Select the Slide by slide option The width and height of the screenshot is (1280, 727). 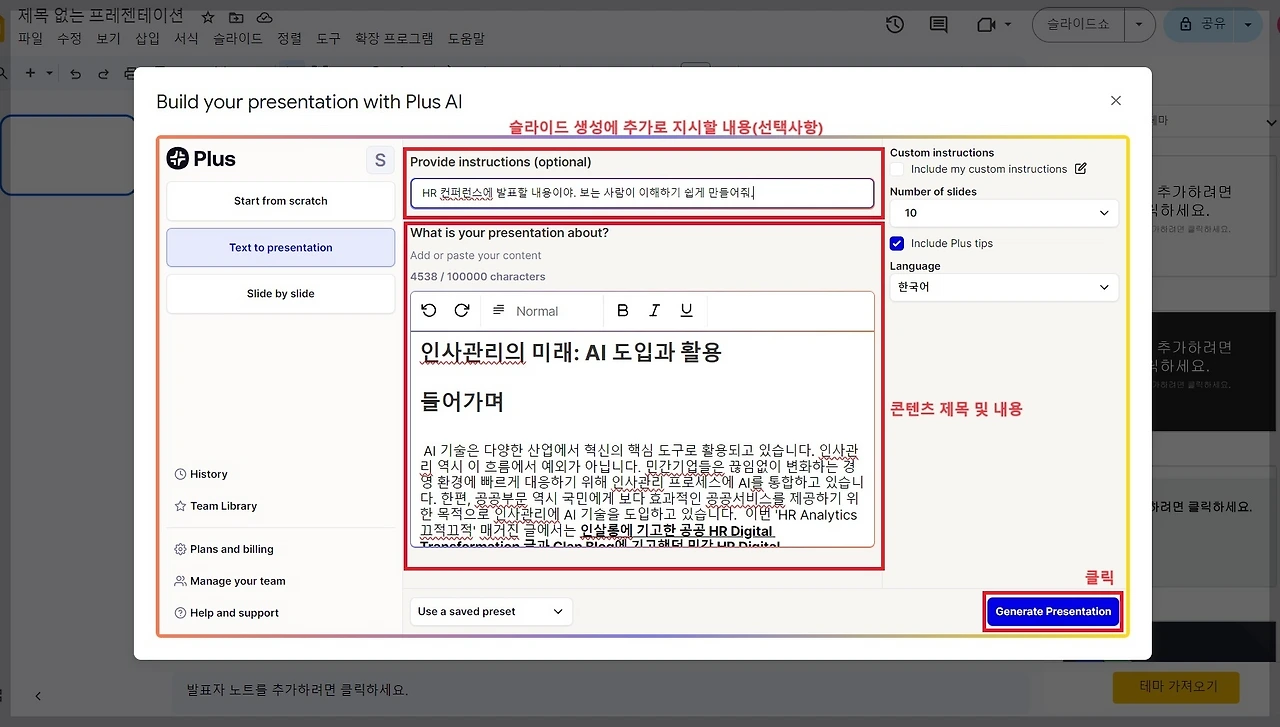(281, 294)
